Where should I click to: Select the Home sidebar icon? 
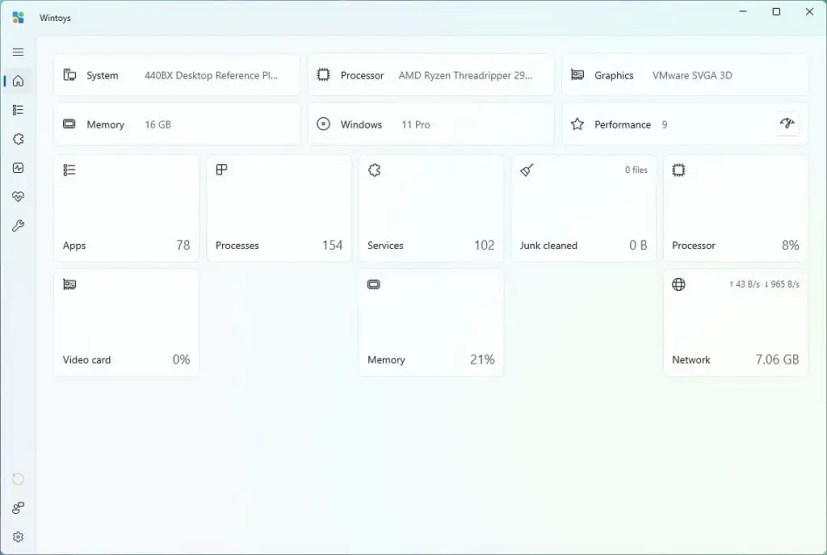18,81
